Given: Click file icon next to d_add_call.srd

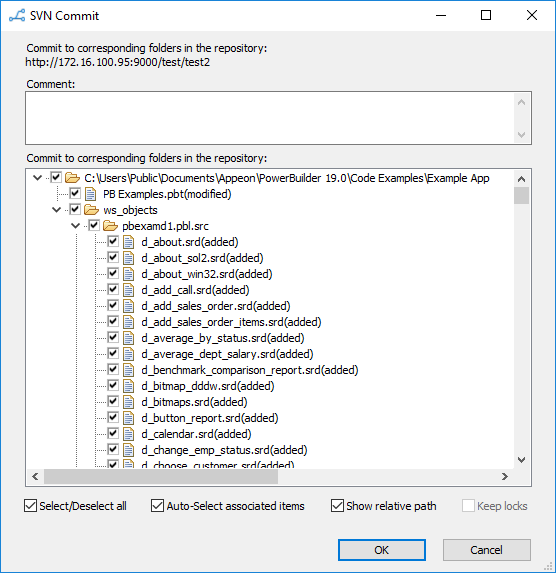Looking at the screenshot, I should pyautogui.click(x=128, y=290).
